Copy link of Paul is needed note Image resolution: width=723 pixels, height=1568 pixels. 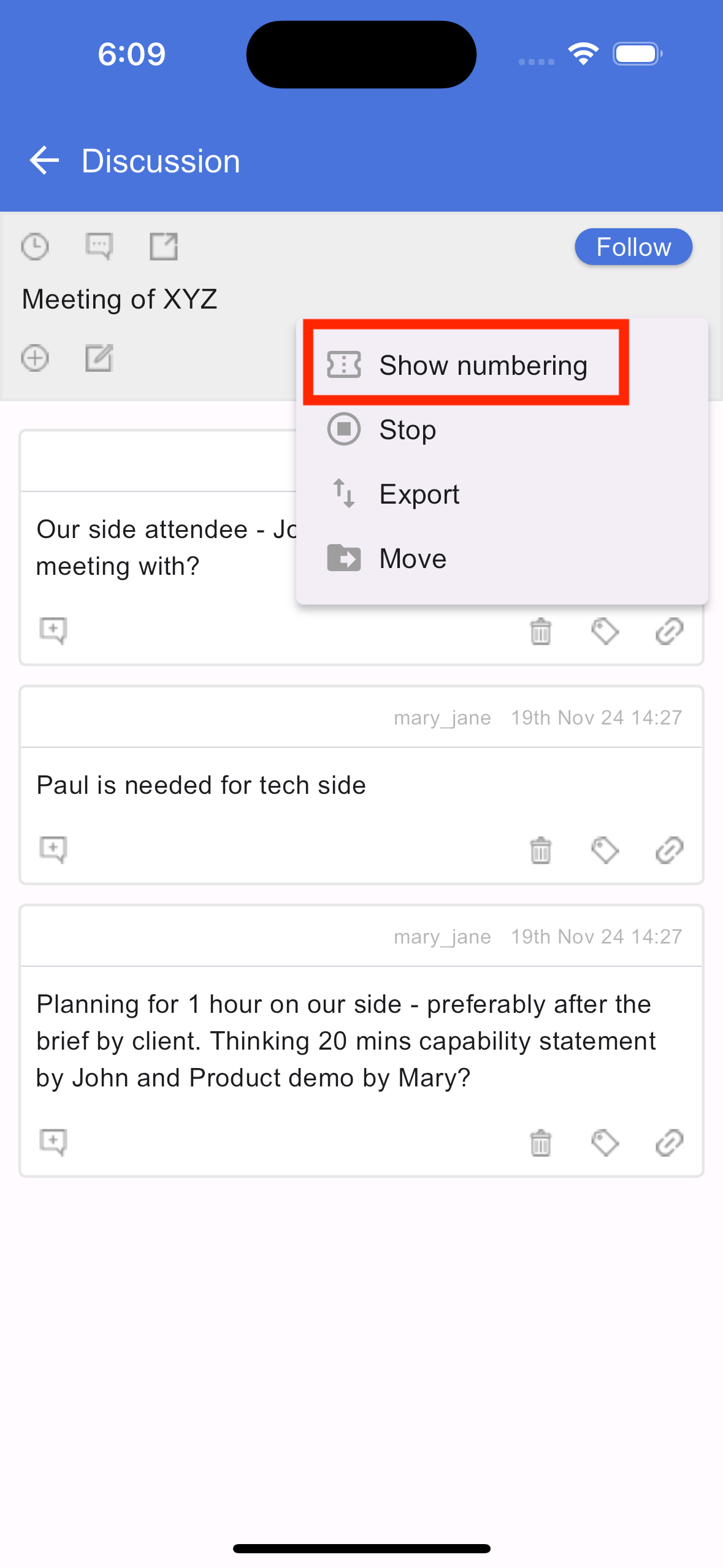tap(670, 850)
